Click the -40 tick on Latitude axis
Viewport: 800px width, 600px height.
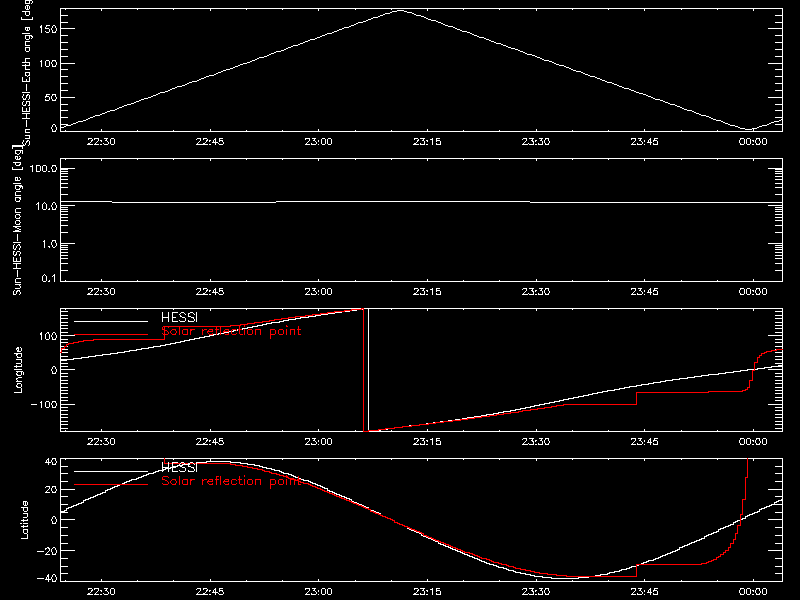tap(47, 578)
